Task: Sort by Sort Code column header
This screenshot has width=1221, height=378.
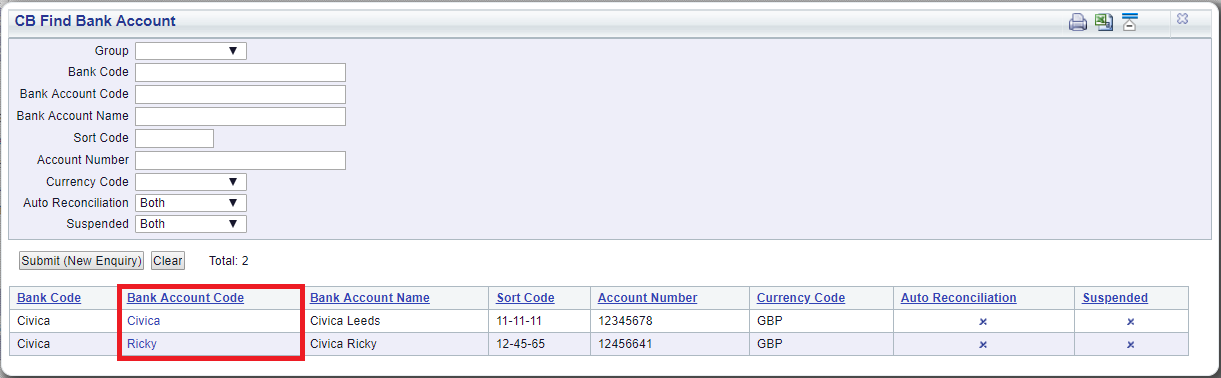Action: [525, 298]
